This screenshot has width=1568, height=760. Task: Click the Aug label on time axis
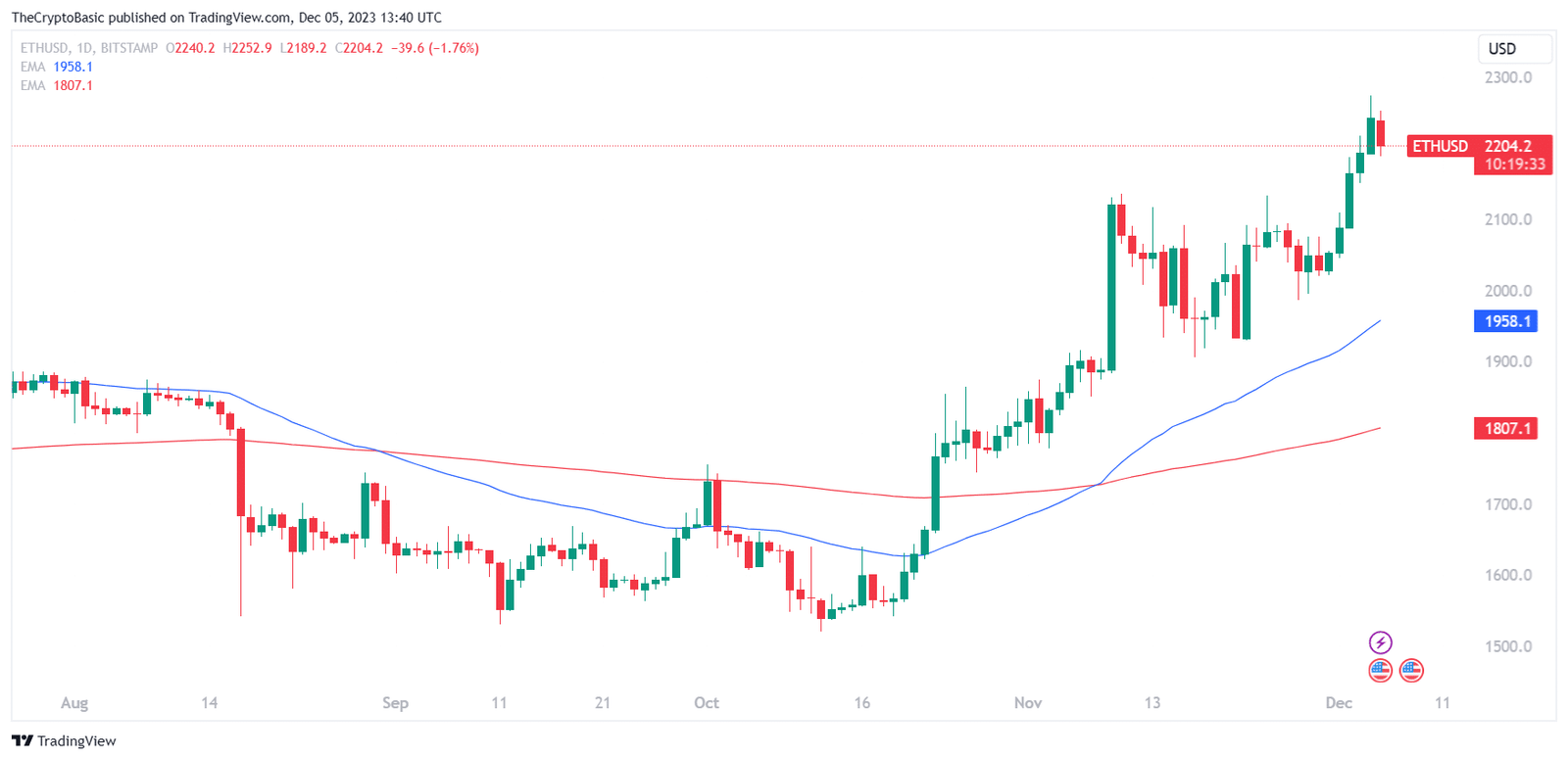coord(74,702)
